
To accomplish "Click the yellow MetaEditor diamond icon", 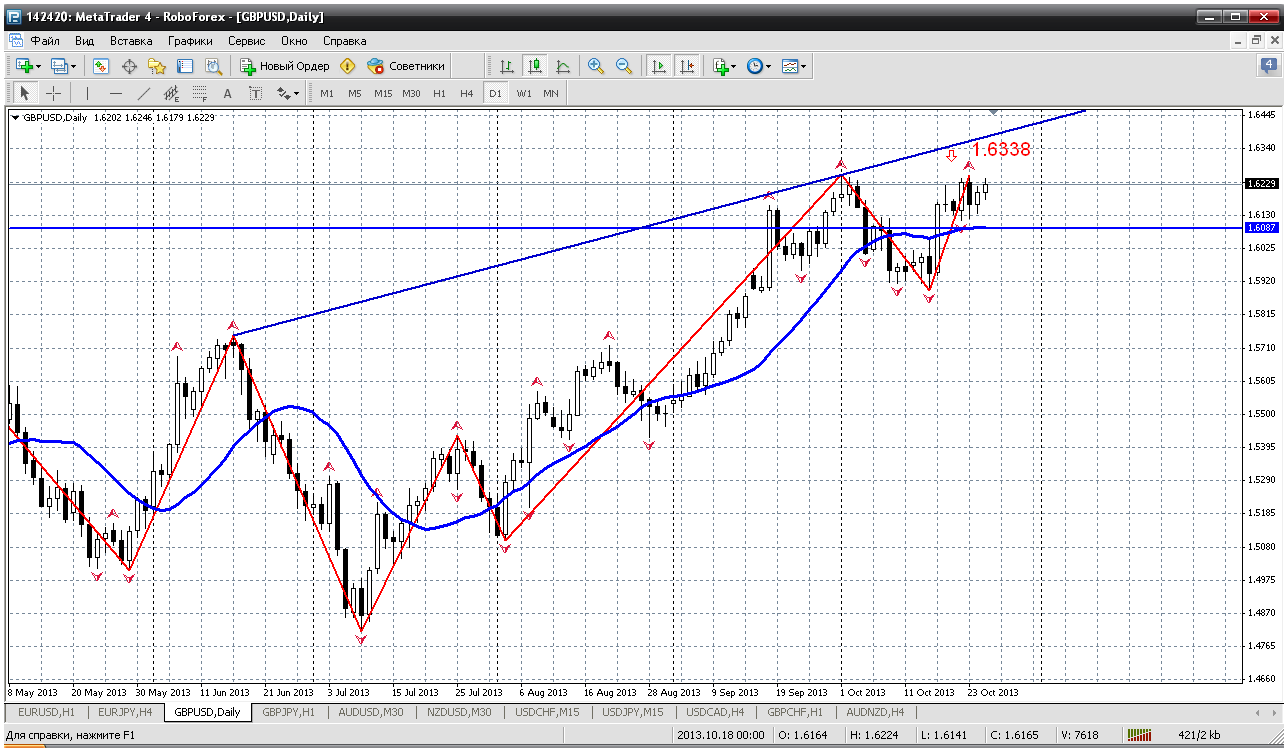I will (x=348, y=66).
